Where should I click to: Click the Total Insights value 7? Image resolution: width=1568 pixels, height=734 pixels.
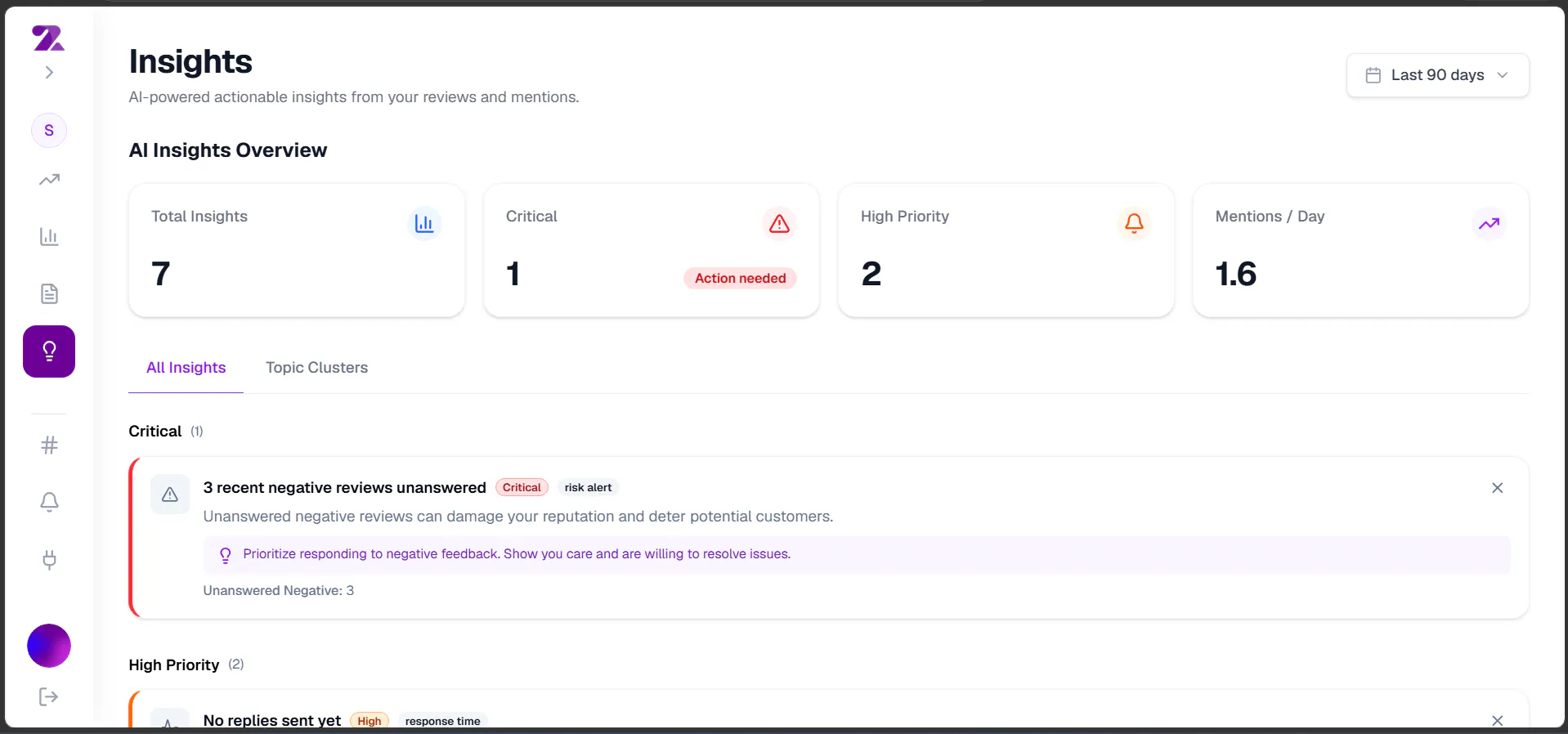(161, 274)
